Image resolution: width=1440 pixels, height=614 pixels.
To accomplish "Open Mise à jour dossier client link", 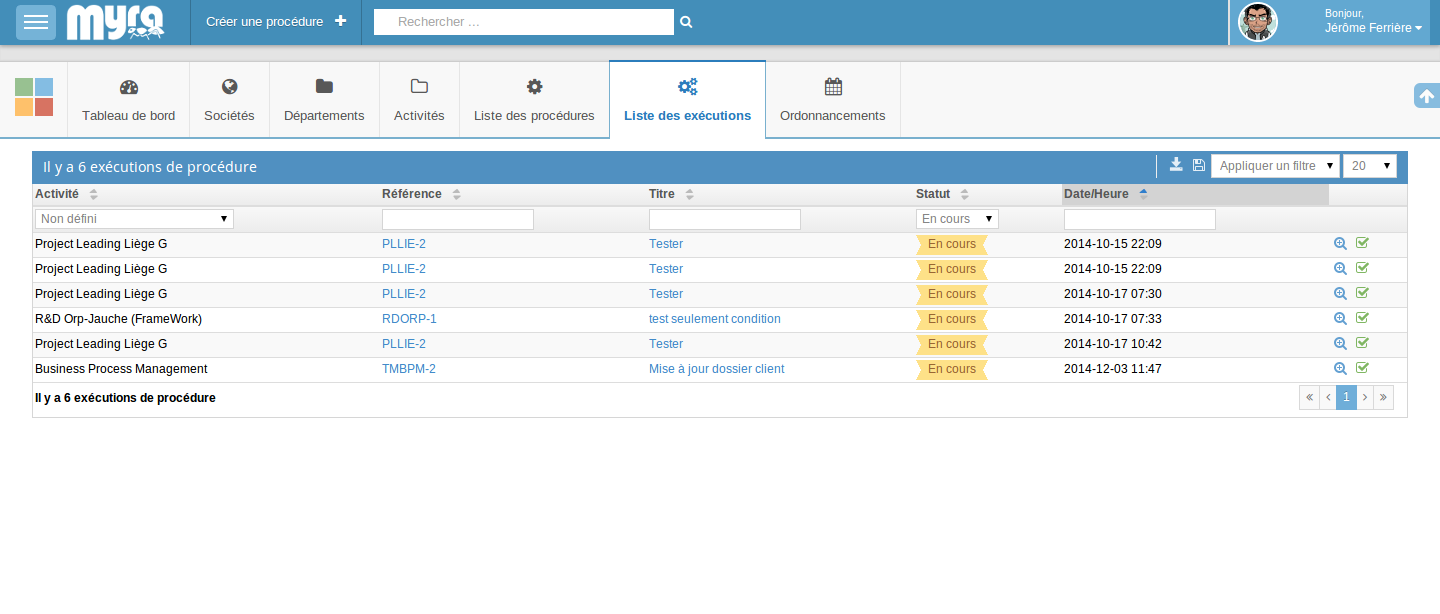I will pos(717,369).
